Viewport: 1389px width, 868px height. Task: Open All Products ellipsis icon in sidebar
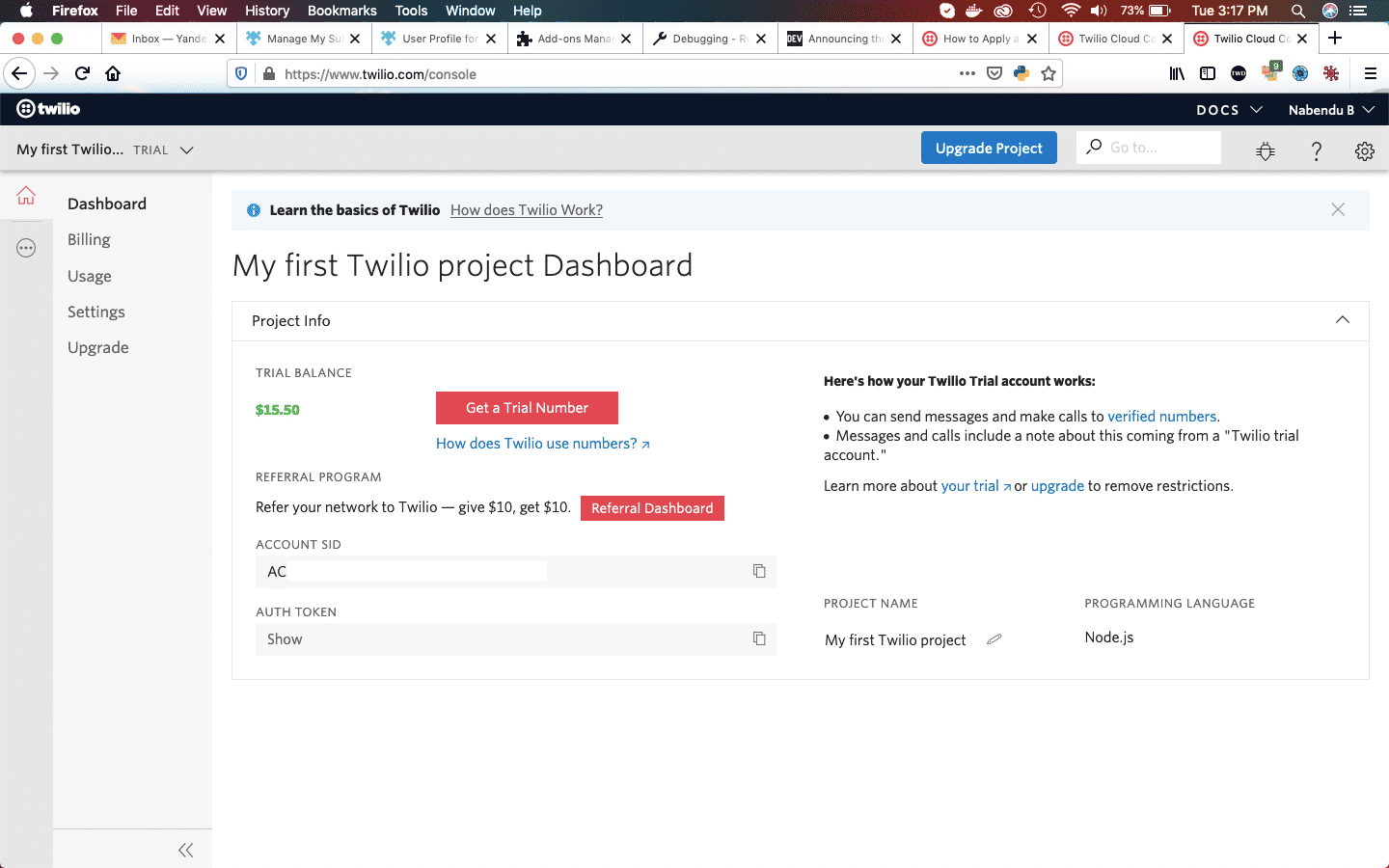[x=26, y=249]
